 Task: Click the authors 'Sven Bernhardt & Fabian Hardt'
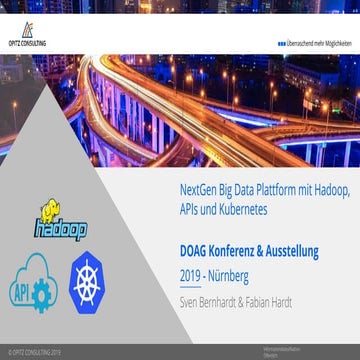(x=236, y=303)
